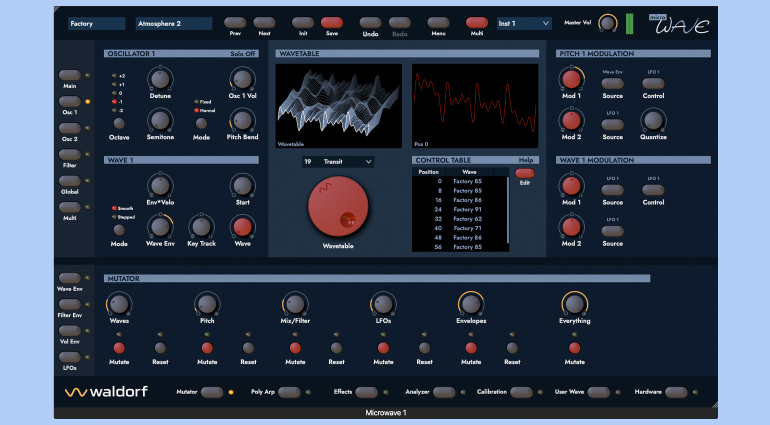Open the Osc 1 page tab
The height and width of the screenshot is (425, 770).
coord(70,101)
